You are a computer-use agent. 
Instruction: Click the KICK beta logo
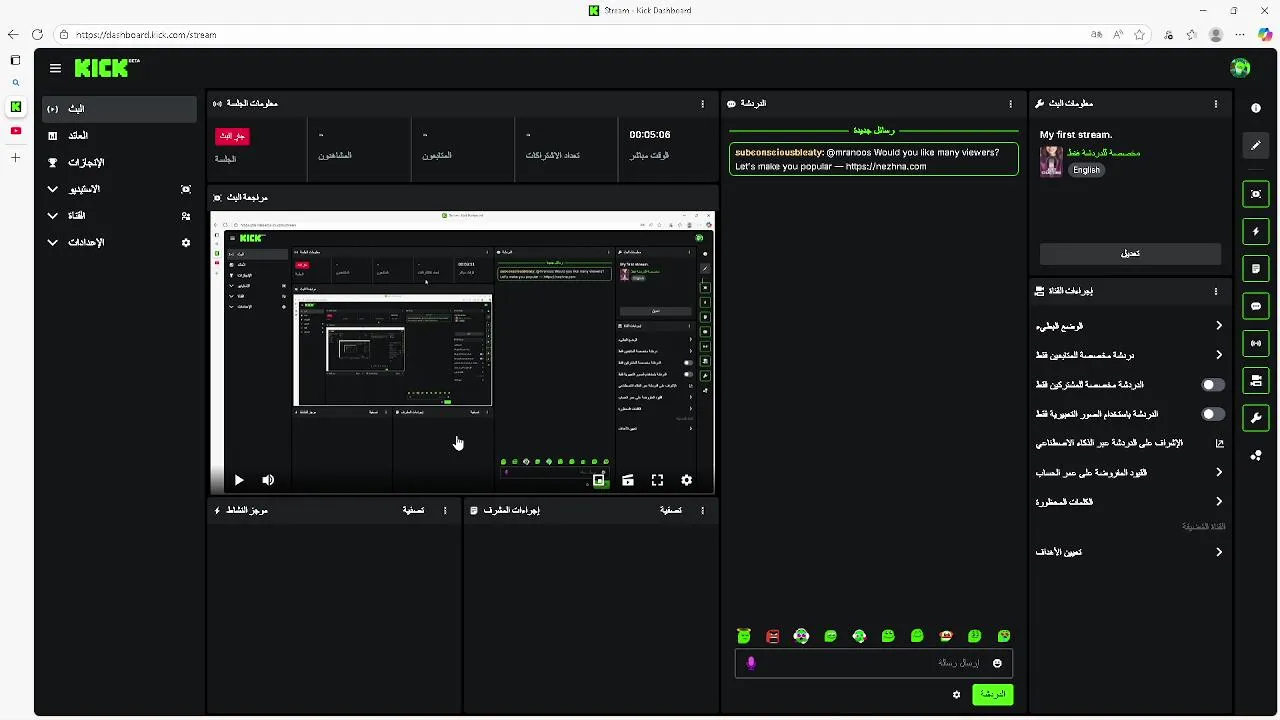pyautogui.click(x=107, y=68)
